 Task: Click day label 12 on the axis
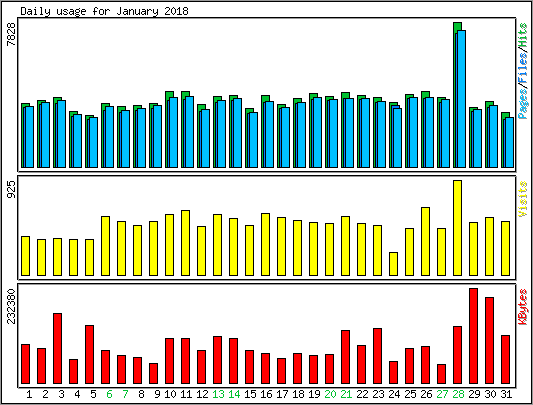click(x=202, y=394)
